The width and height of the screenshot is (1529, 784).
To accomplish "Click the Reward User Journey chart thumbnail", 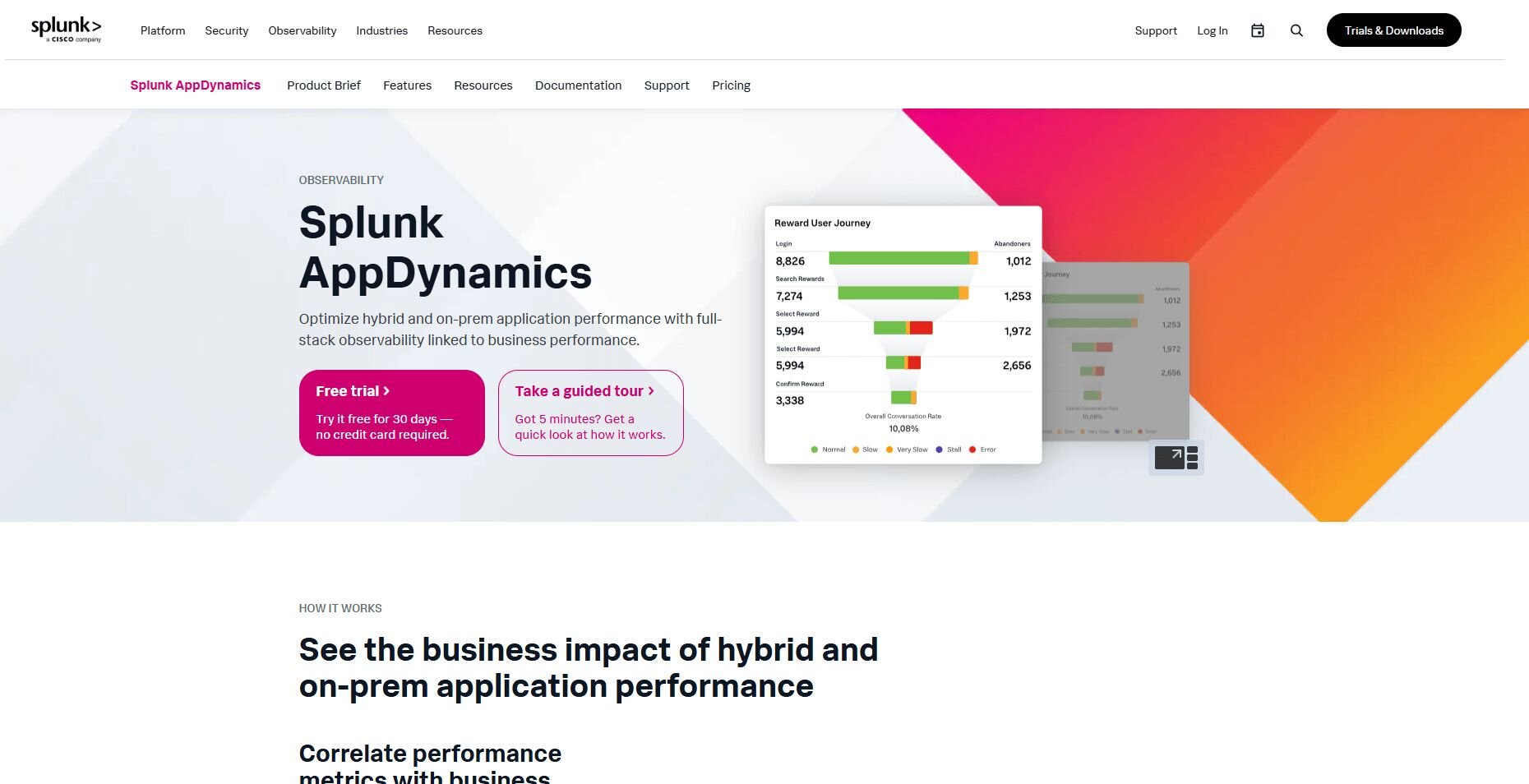I will pyautogui.click(x=903, y=334).
